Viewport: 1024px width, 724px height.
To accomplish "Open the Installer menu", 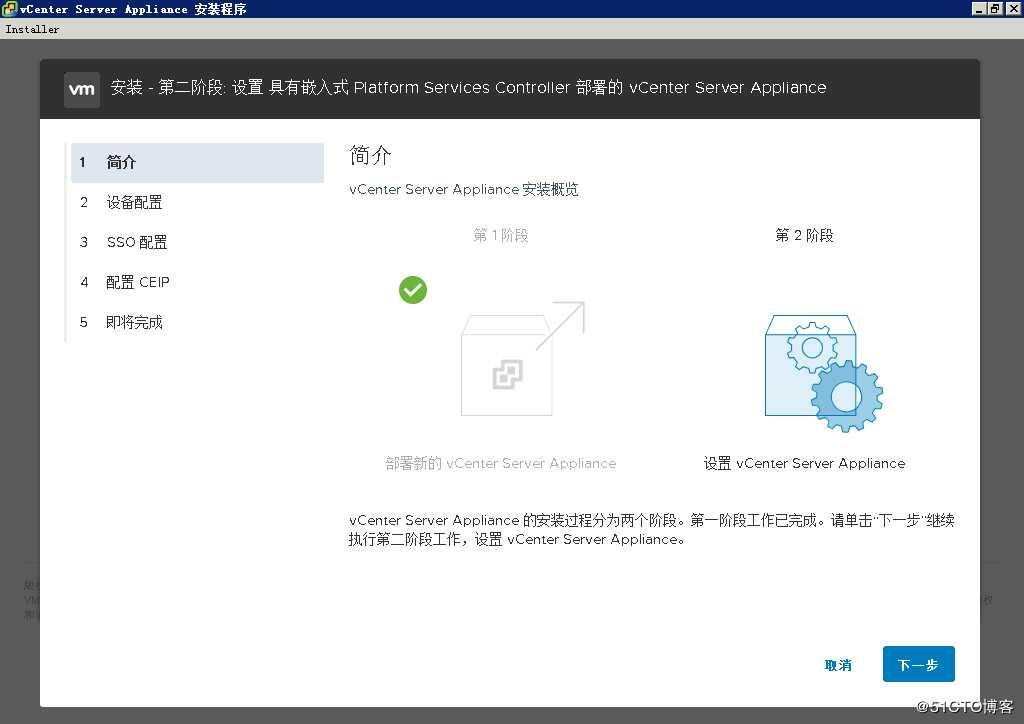I will tap(32, 29).
